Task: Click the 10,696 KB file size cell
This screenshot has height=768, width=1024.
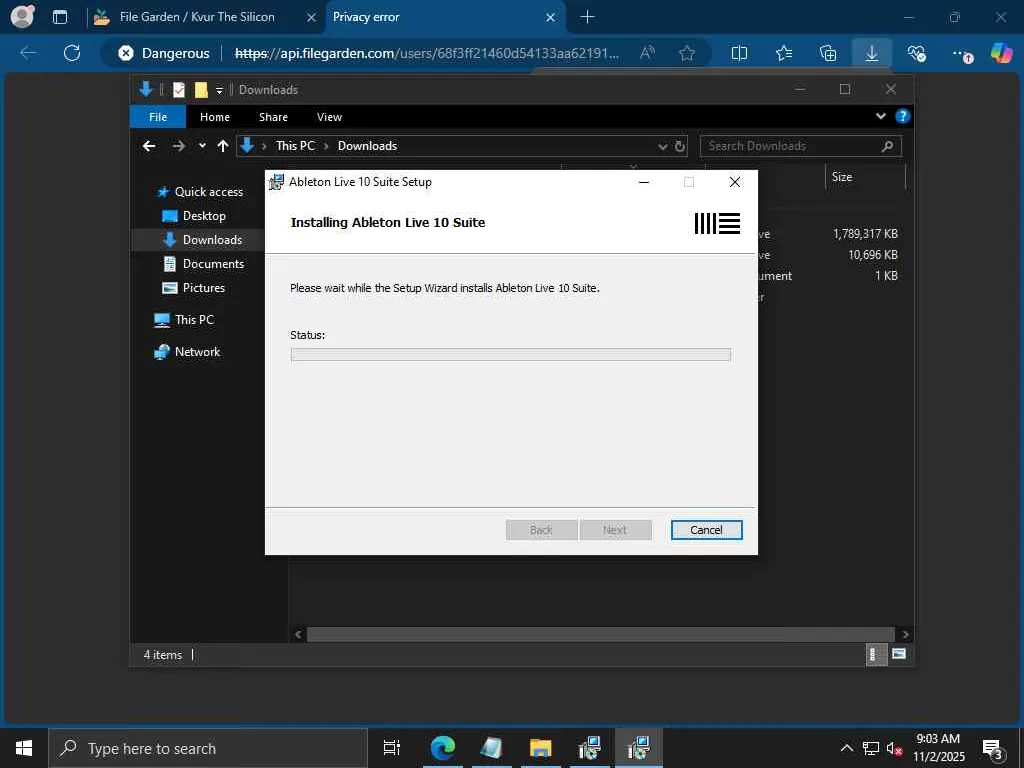Action: pos(873,255)
